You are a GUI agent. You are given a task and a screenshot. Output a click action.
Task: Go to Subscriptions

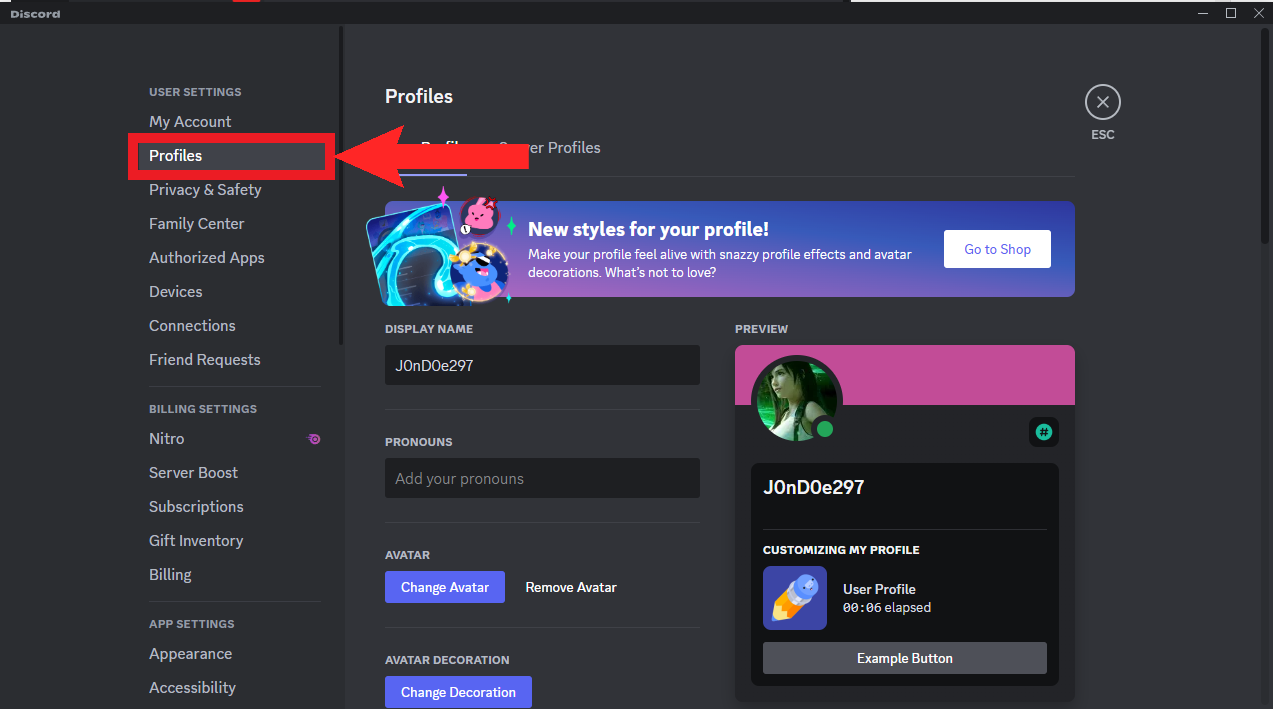pyautogui.click(x=196, y=507)
